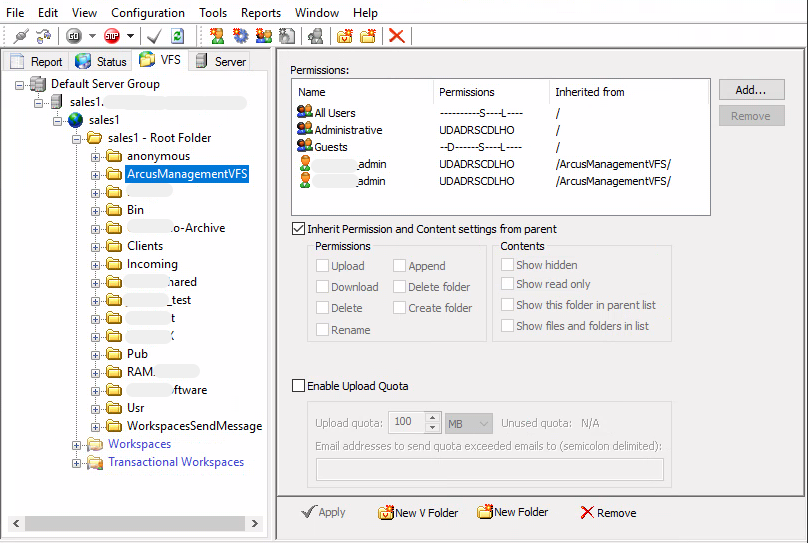
Task: Click the GO start service toolbar icon
Action: (73, 36)
